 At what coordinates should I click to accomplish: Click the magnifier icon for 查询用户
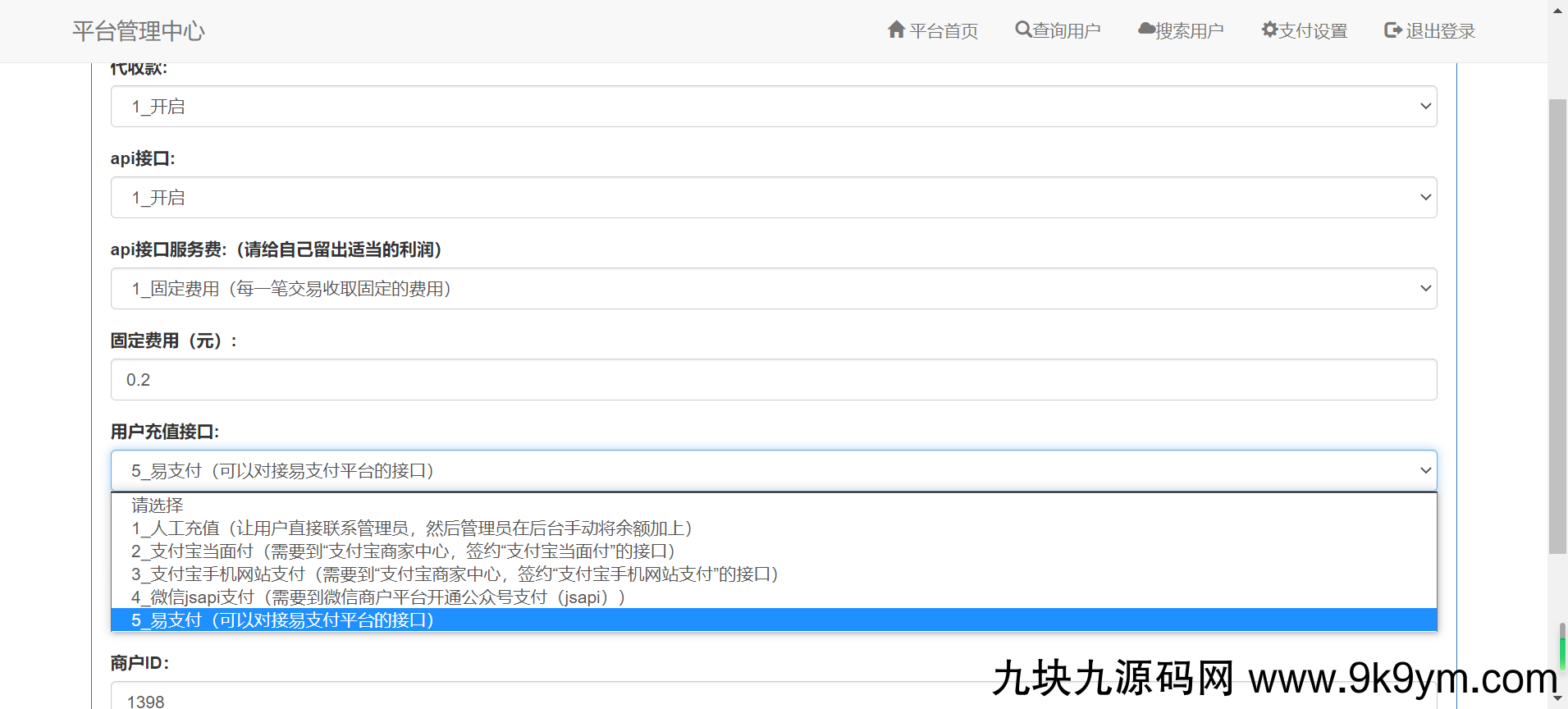pos(1023,30)
